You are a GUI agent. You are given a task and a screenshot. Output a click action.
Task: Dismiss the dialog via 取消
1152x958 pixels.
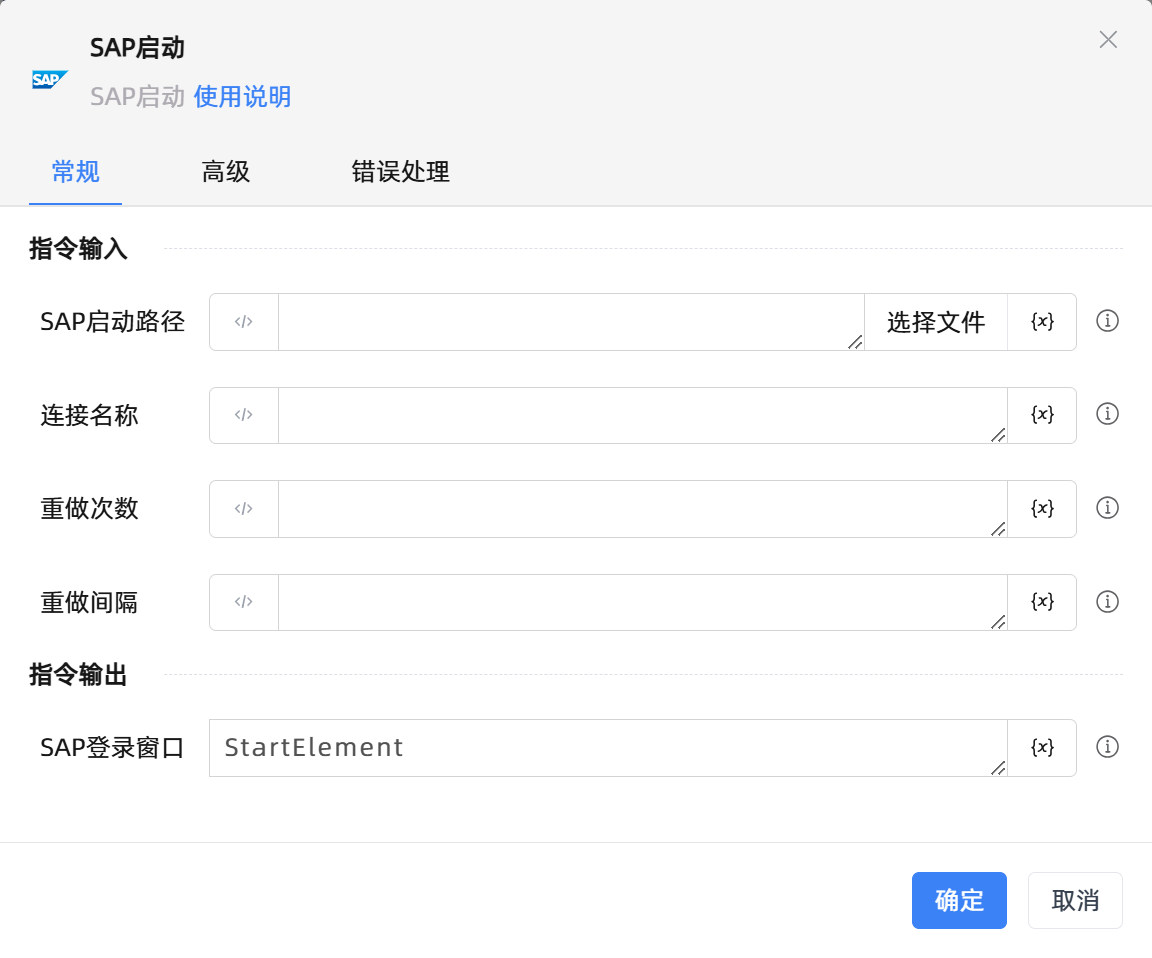1075,900
